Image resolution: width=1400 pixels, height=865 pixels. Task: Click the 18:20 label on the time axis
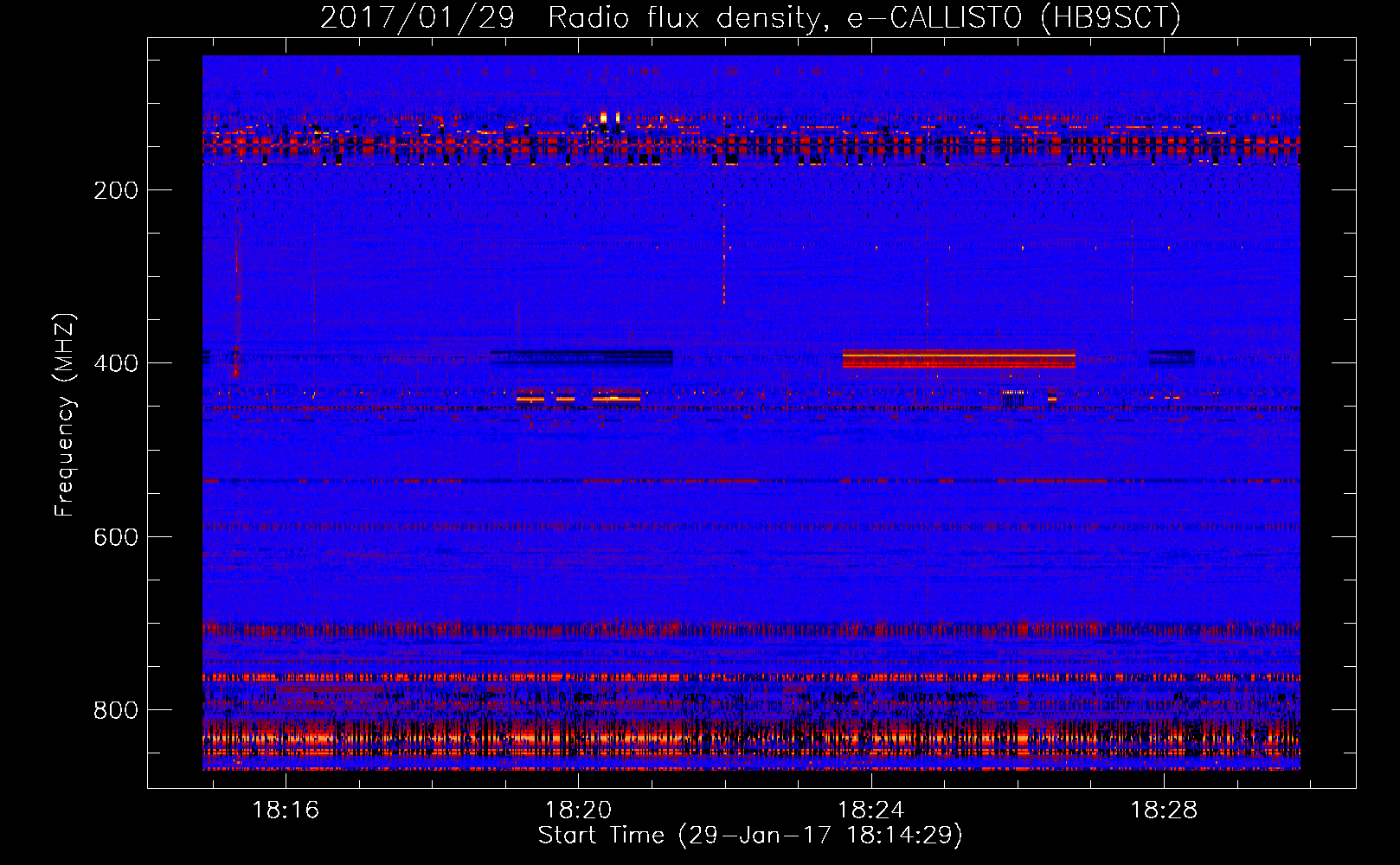[578, 810]
